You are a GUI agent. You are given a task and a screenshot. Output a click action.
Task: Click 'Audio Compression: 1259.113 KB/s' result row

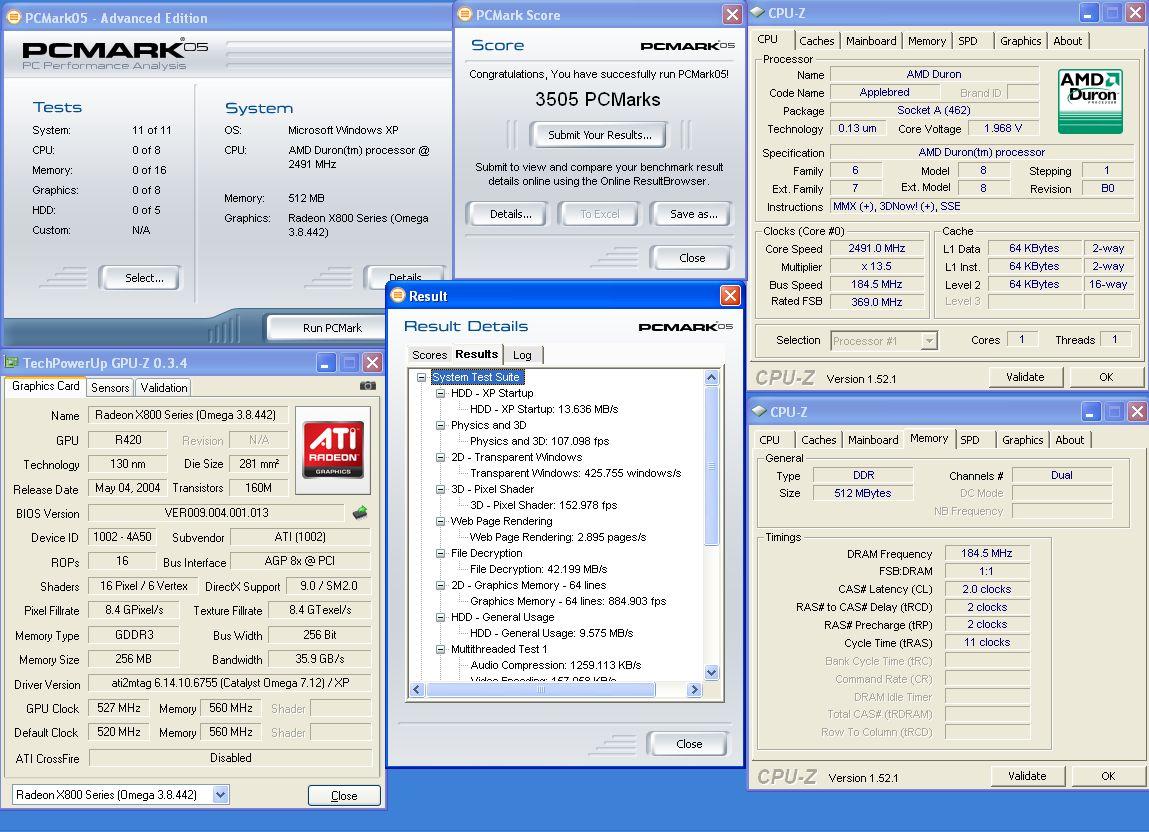pyautogui.click(x=555, y=666)
